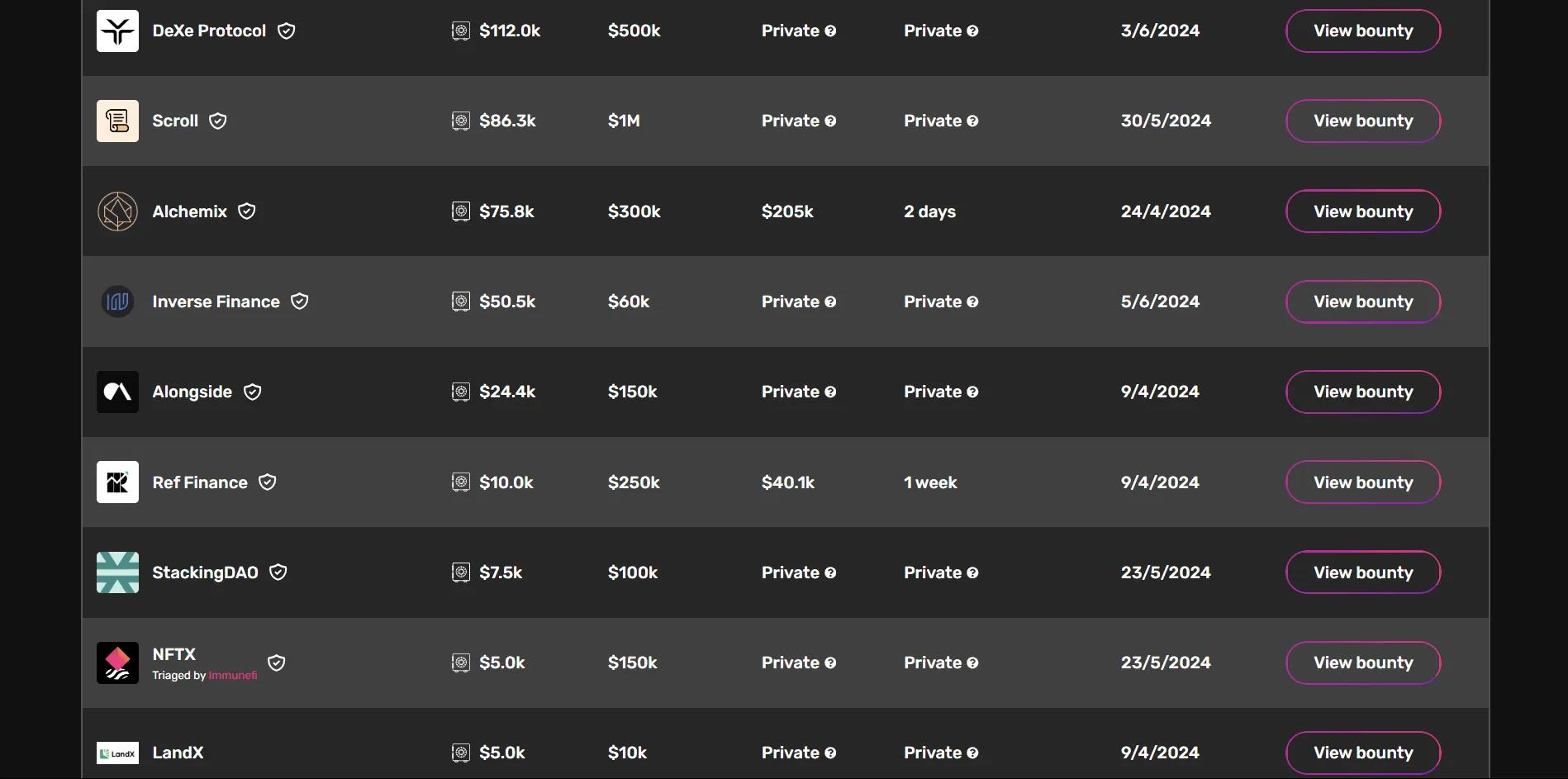
Task: Click help icon beside Scroll's first Private label
Action: pyautogui.click(x=830, y=121)
